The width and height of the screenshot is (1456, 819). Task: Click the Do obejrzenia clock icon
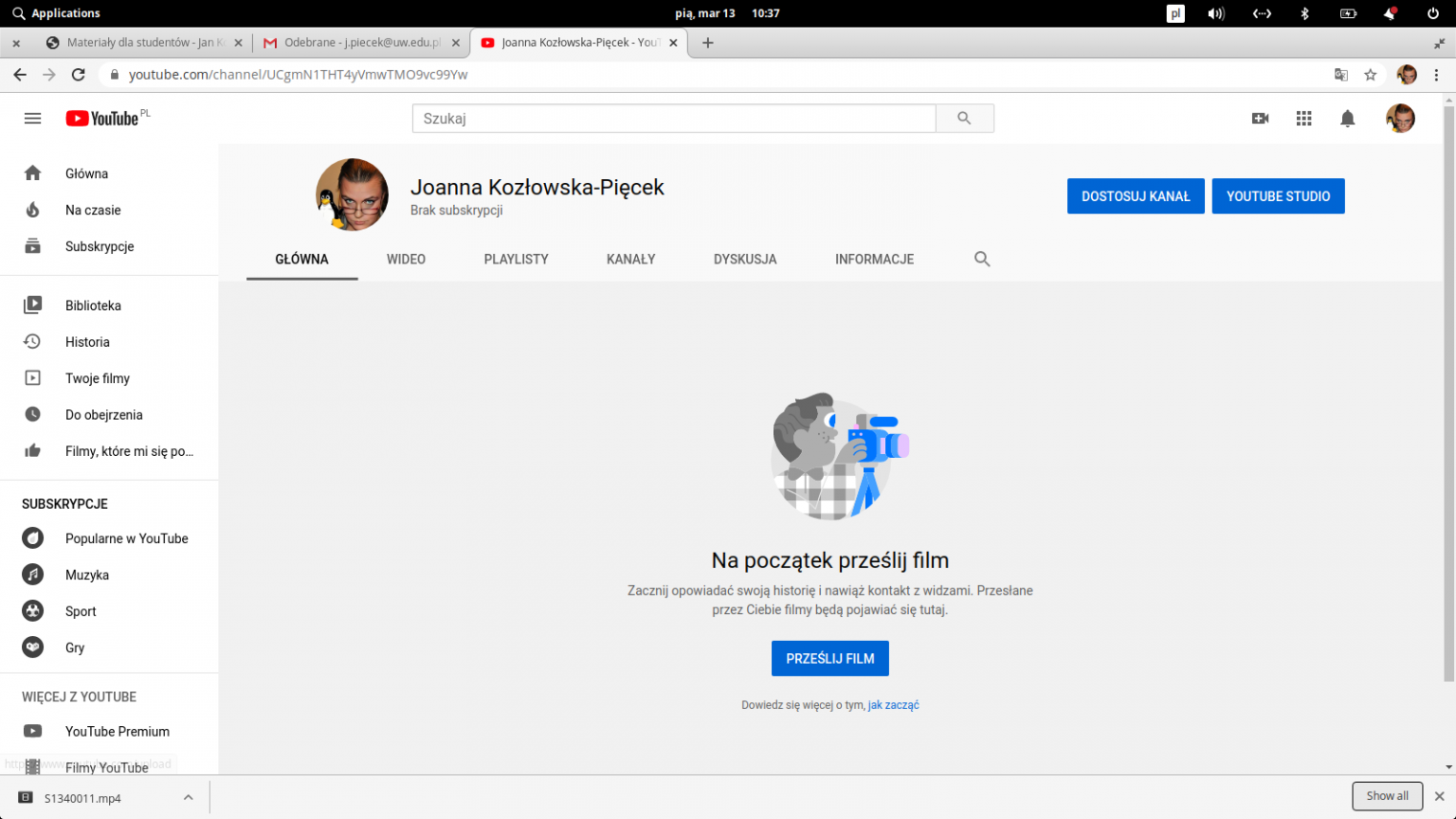point(33,414)
